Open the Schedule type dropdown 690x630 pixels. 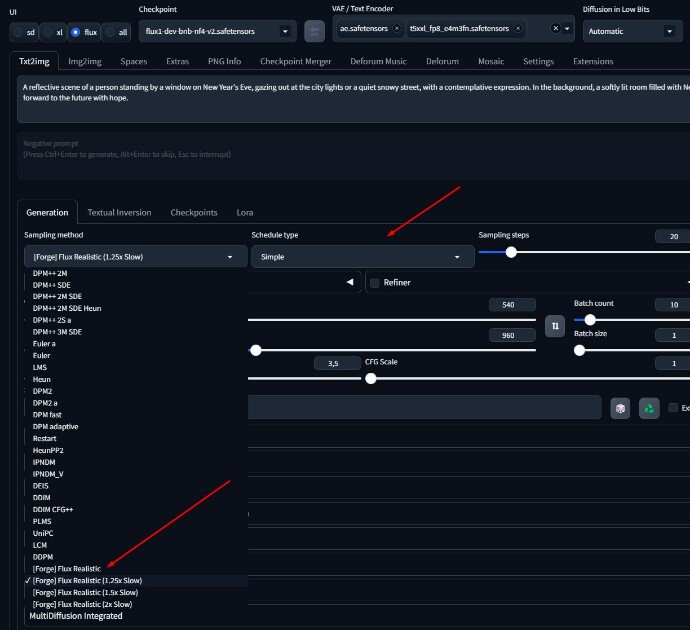click(x=363, y=256)
